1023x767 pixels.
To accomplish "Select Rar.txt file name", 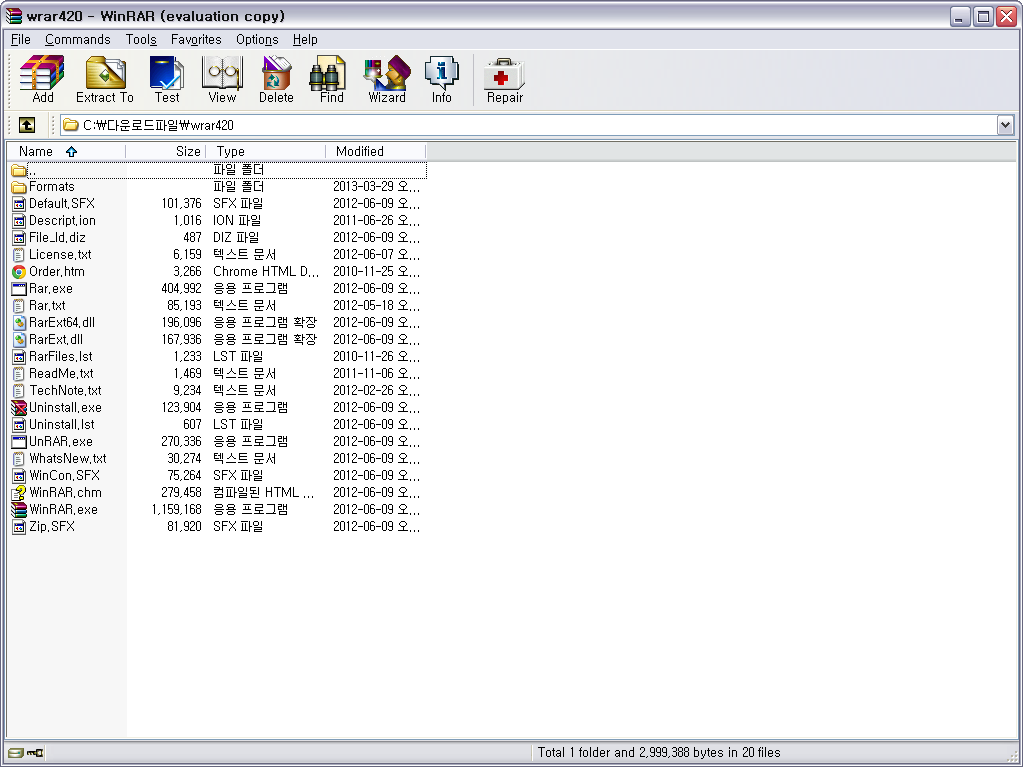I will (47, 305).
